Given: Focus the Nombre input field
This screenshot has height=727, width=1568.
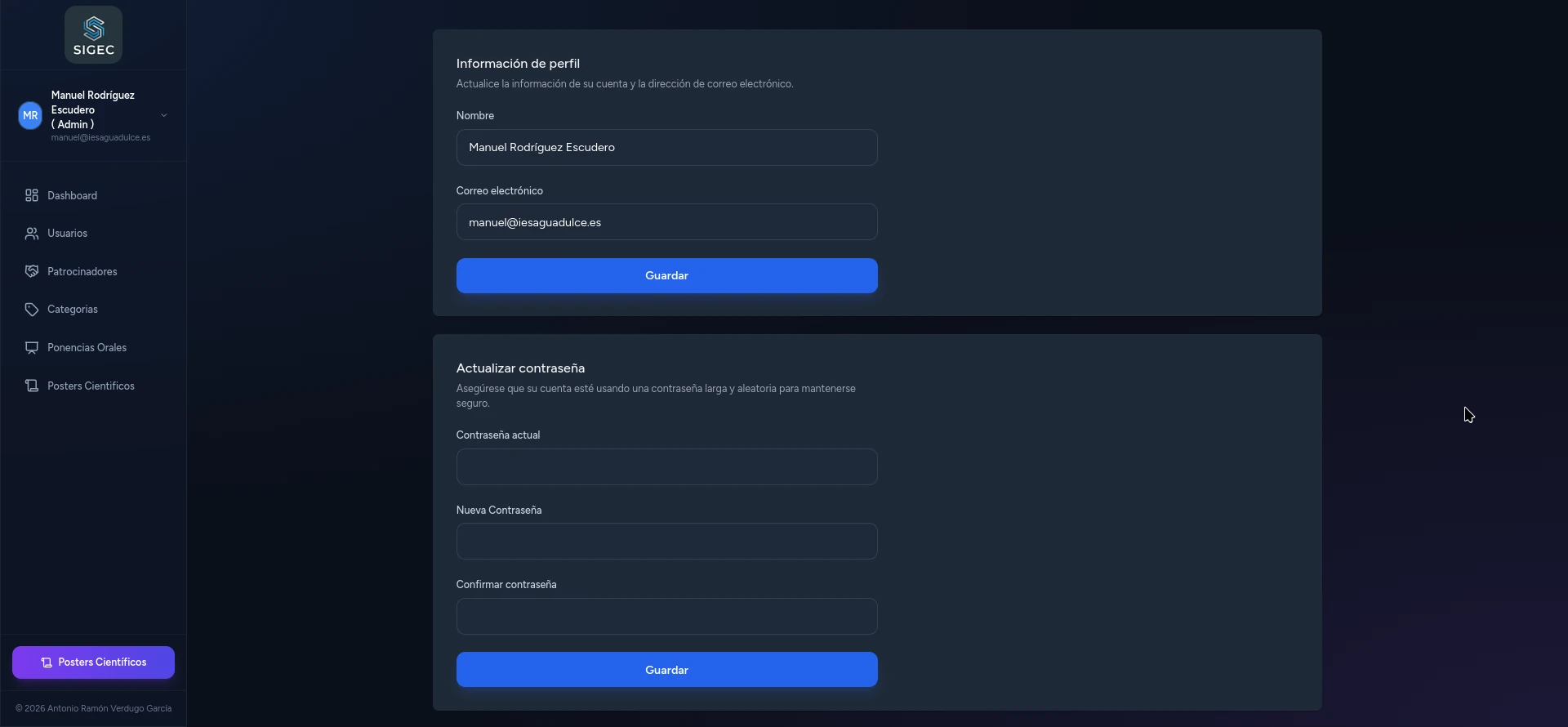Looking at the screenshot, I should click(666, 148).
